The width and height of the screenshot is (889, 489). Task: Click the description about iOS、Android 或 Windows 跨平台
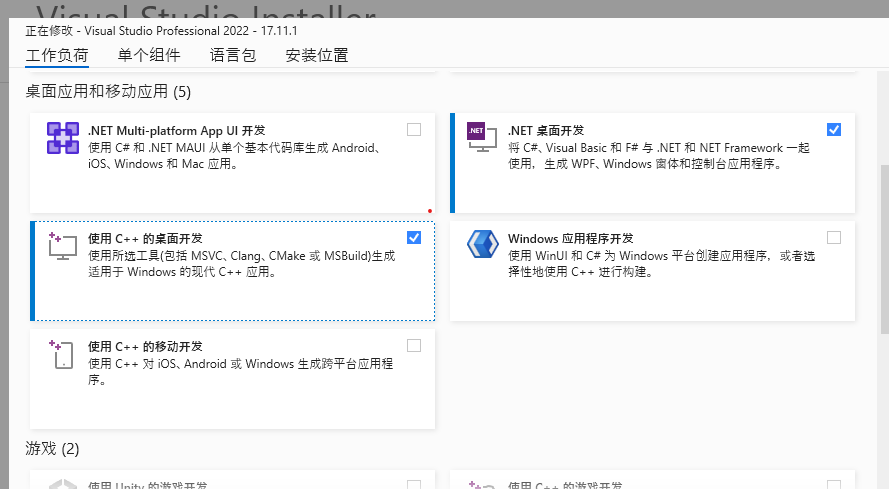[240, 372]
